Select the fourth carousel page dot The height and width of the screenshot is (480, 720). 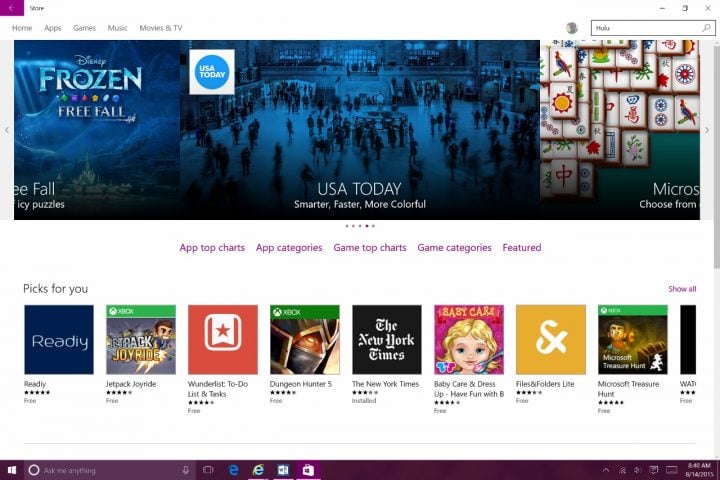click(x=366, y=226)
